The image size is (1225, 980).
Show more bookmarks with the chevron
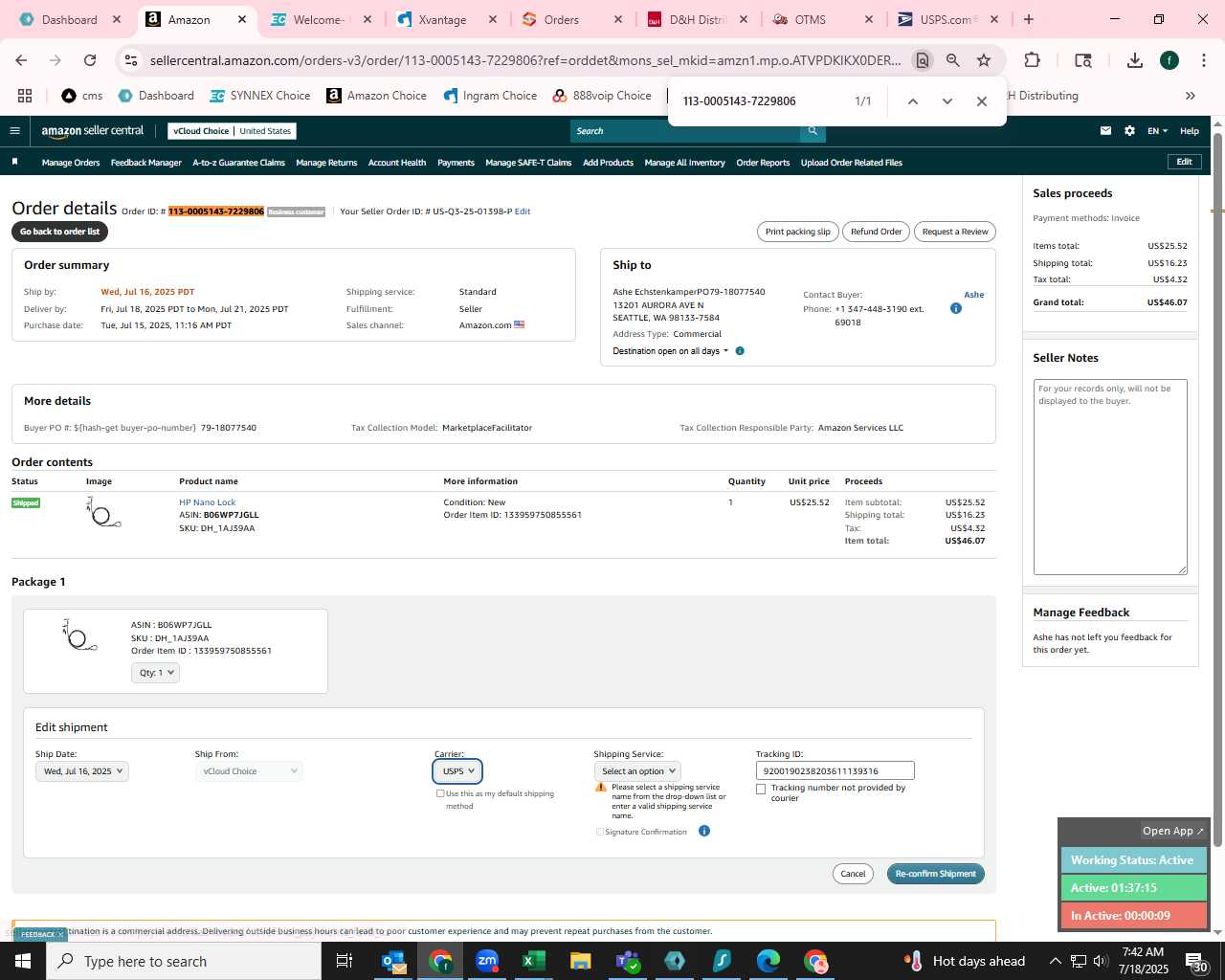pyautogui.click(x=1190, y=96)
